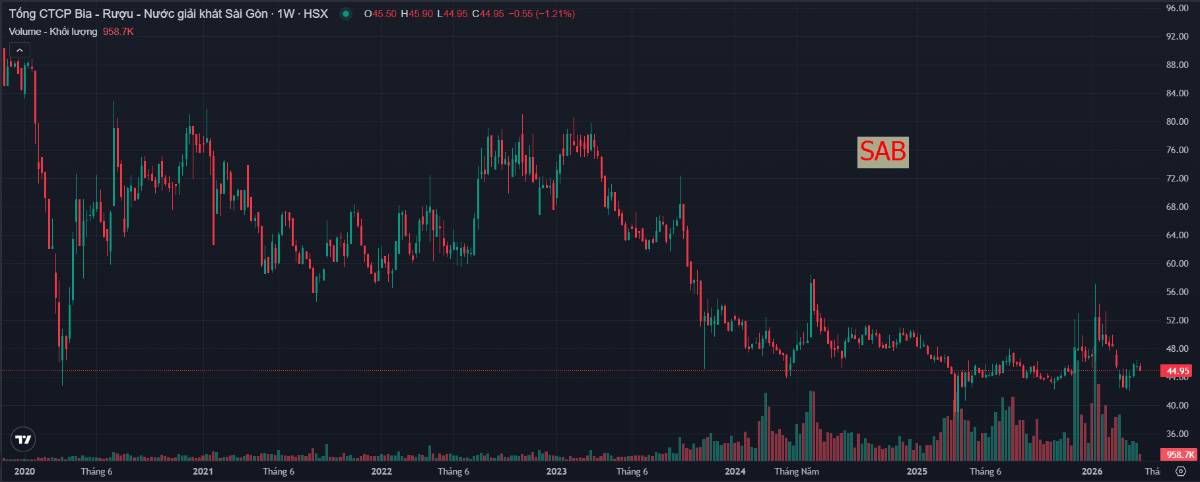Open chart settings gear icon
Image resolution: width=1200 pixels, height=482 pixels.
1180,471
